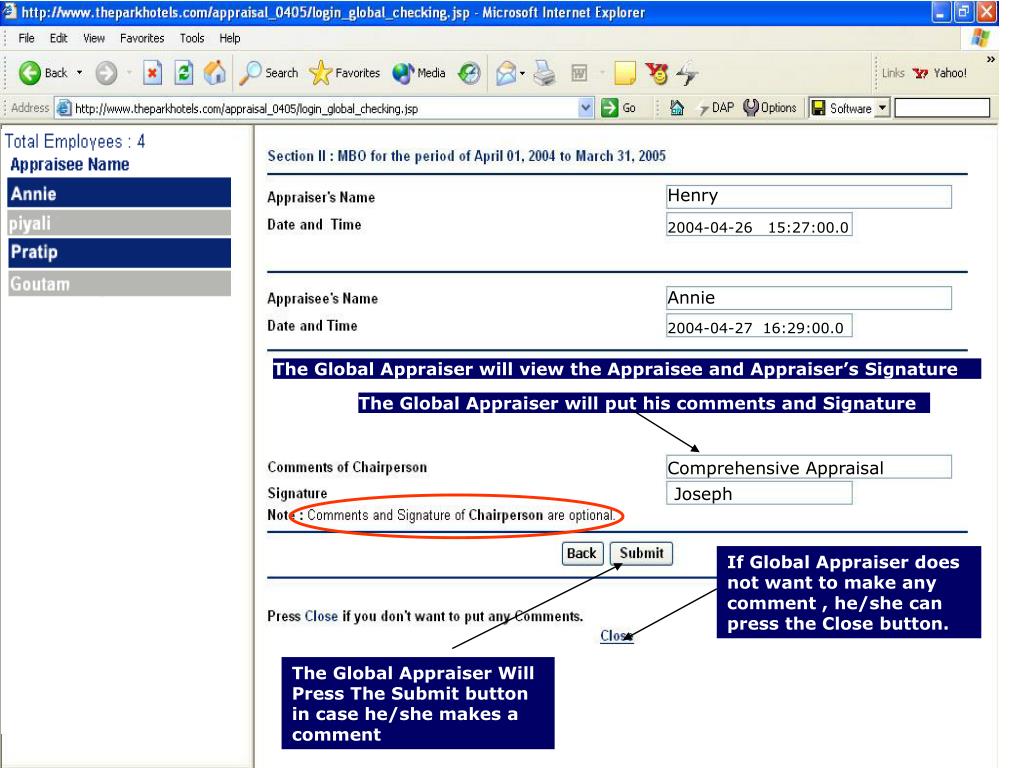Select appraisee piyali in the list
This screenshot has height=768, width=1024.
120,223
